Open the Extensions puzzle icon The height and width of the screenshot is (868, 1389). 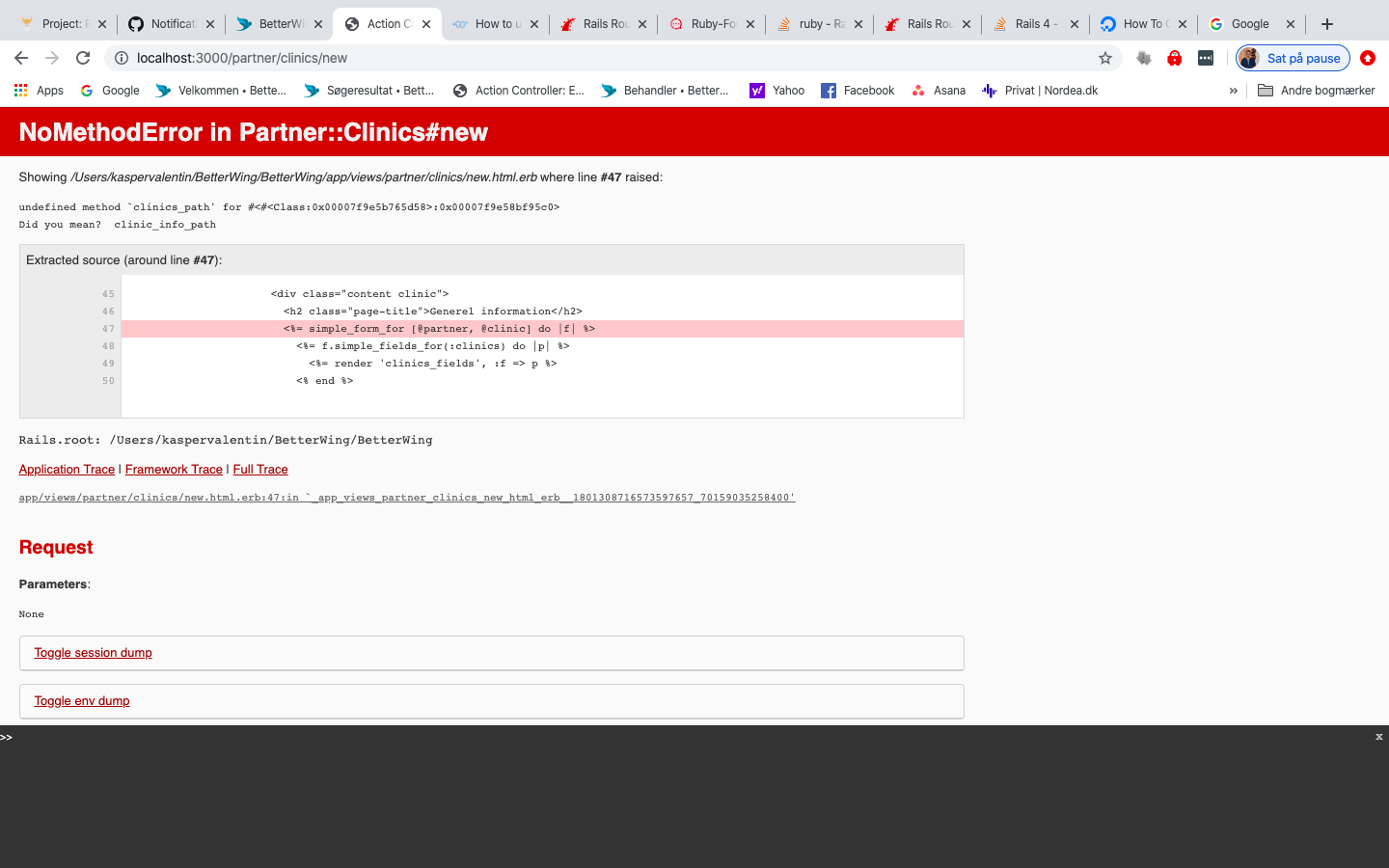click(1144, 58)
